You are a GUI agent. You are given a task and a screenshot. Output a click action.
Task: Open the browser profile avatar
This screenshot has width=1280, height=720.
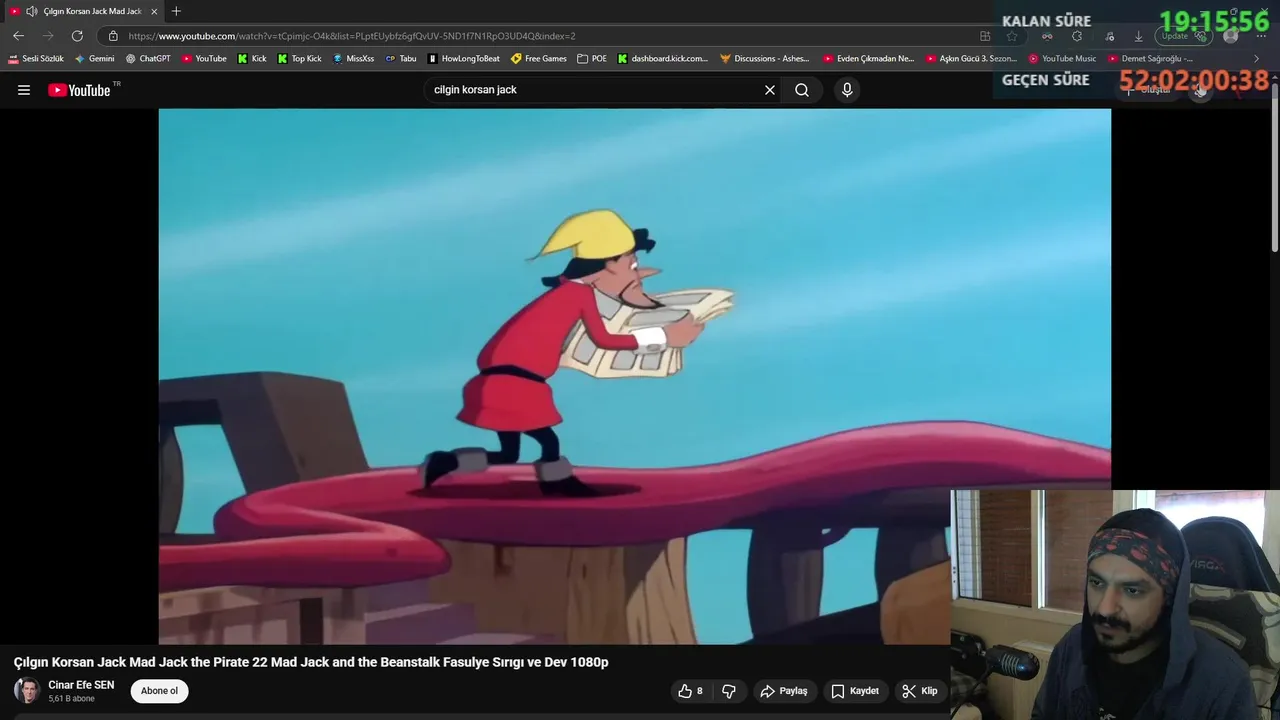tap(1231, 36)
